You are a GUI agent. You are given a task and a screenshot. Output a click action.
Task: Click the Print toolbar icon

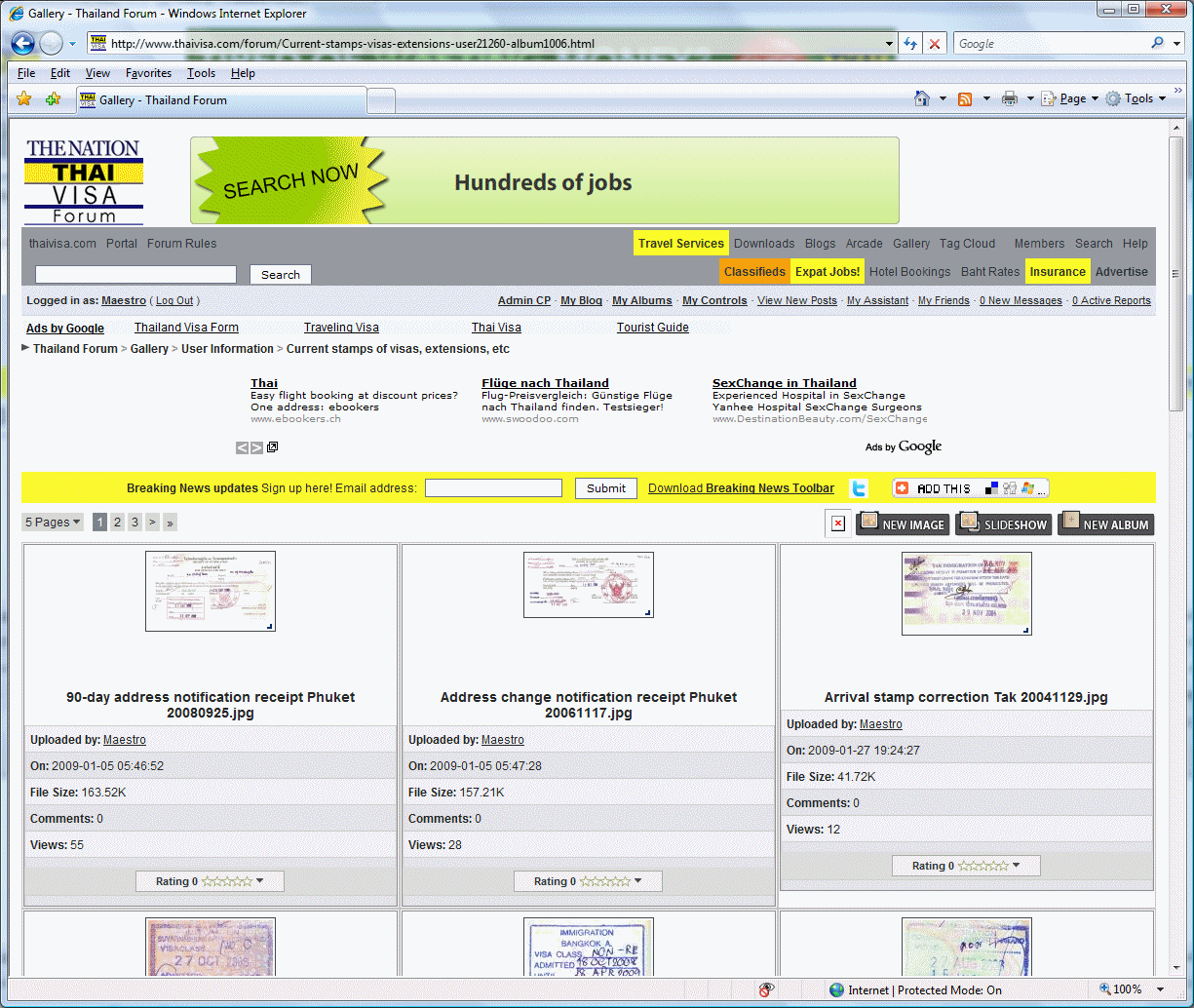1010,98
